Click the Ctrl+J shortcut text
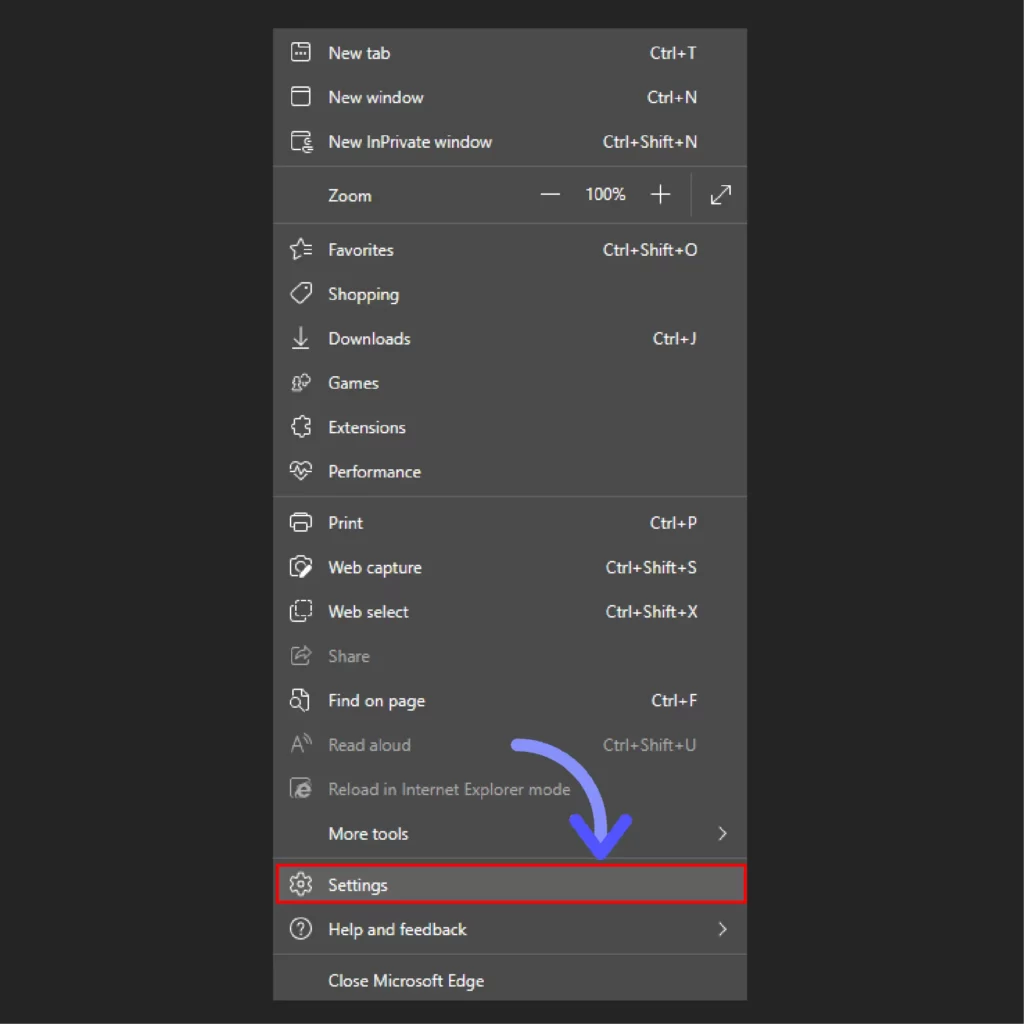 [x=674, y=339]
